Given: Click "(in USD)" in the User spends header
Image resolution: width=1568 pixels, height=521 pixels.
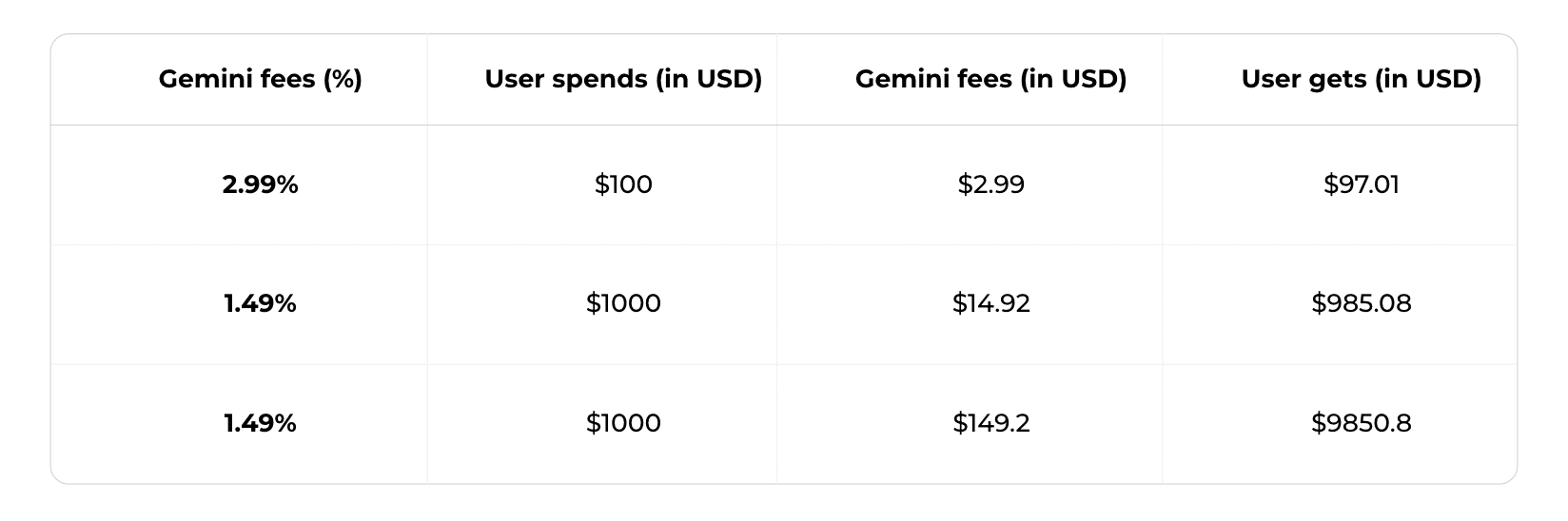Looking at the screenshot, I should [708, 79].
